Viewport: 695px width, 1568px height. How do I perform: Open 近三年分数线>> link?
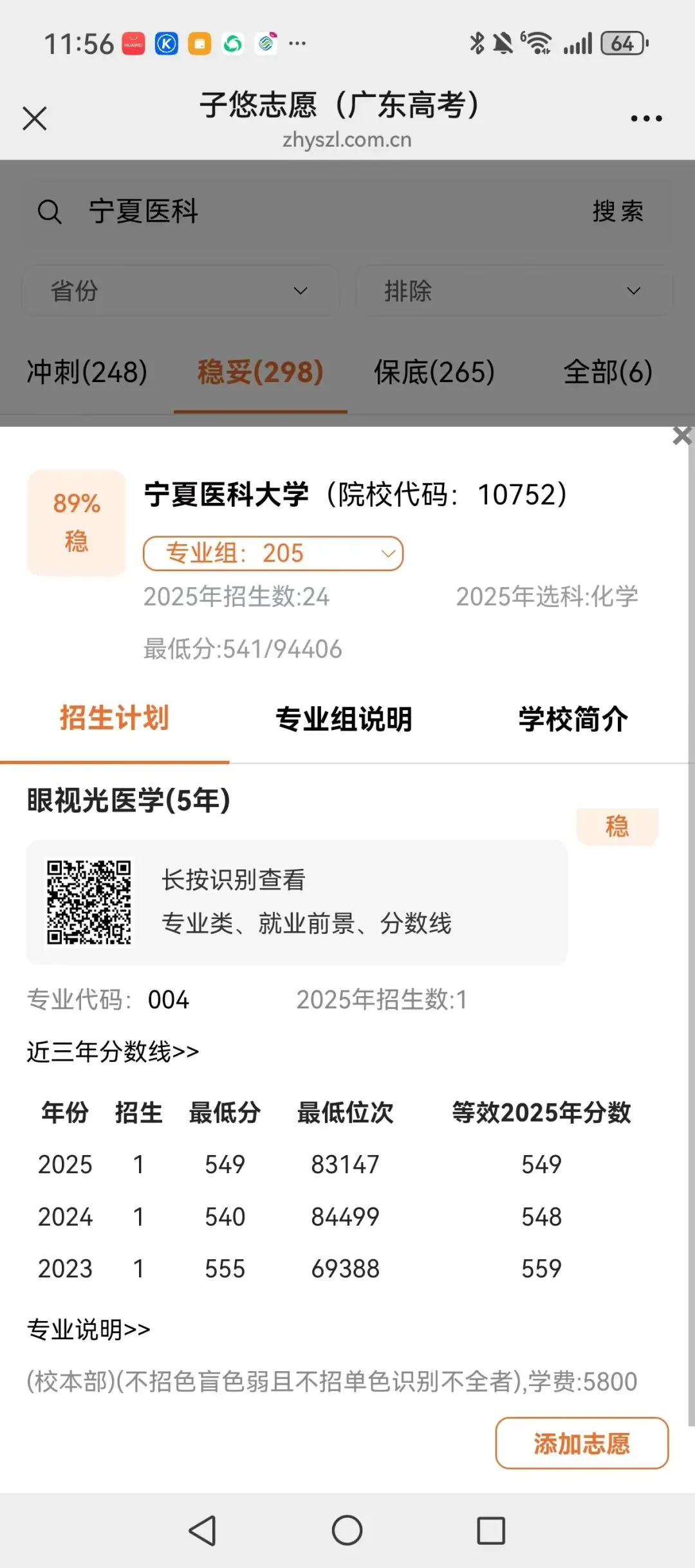tap(113, 1052)
